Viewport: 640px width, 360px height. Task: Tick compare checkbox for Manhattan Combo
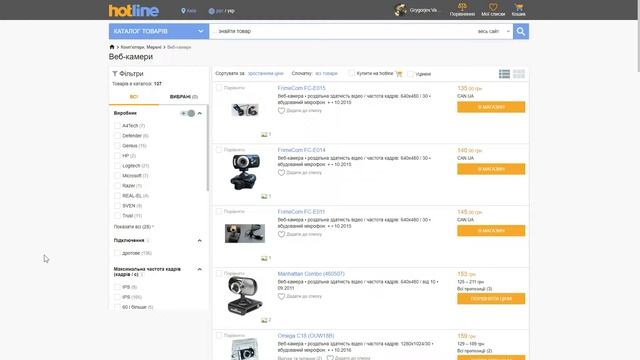219,273
